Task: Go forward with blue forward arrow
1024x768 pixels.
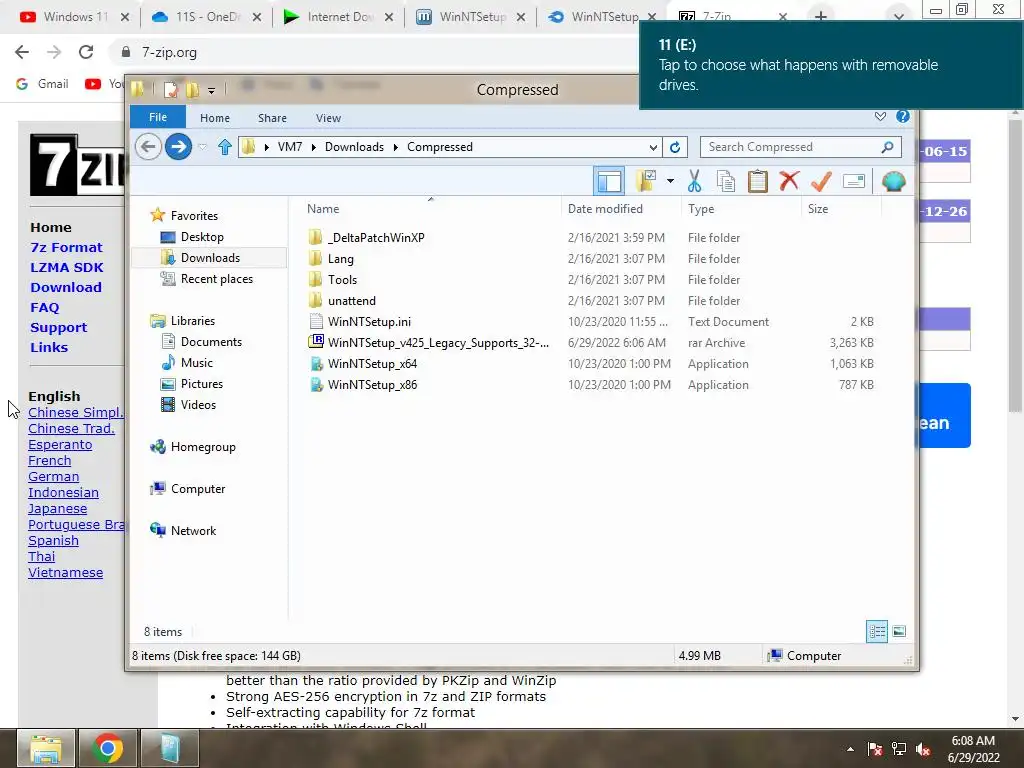Action: 178,146
